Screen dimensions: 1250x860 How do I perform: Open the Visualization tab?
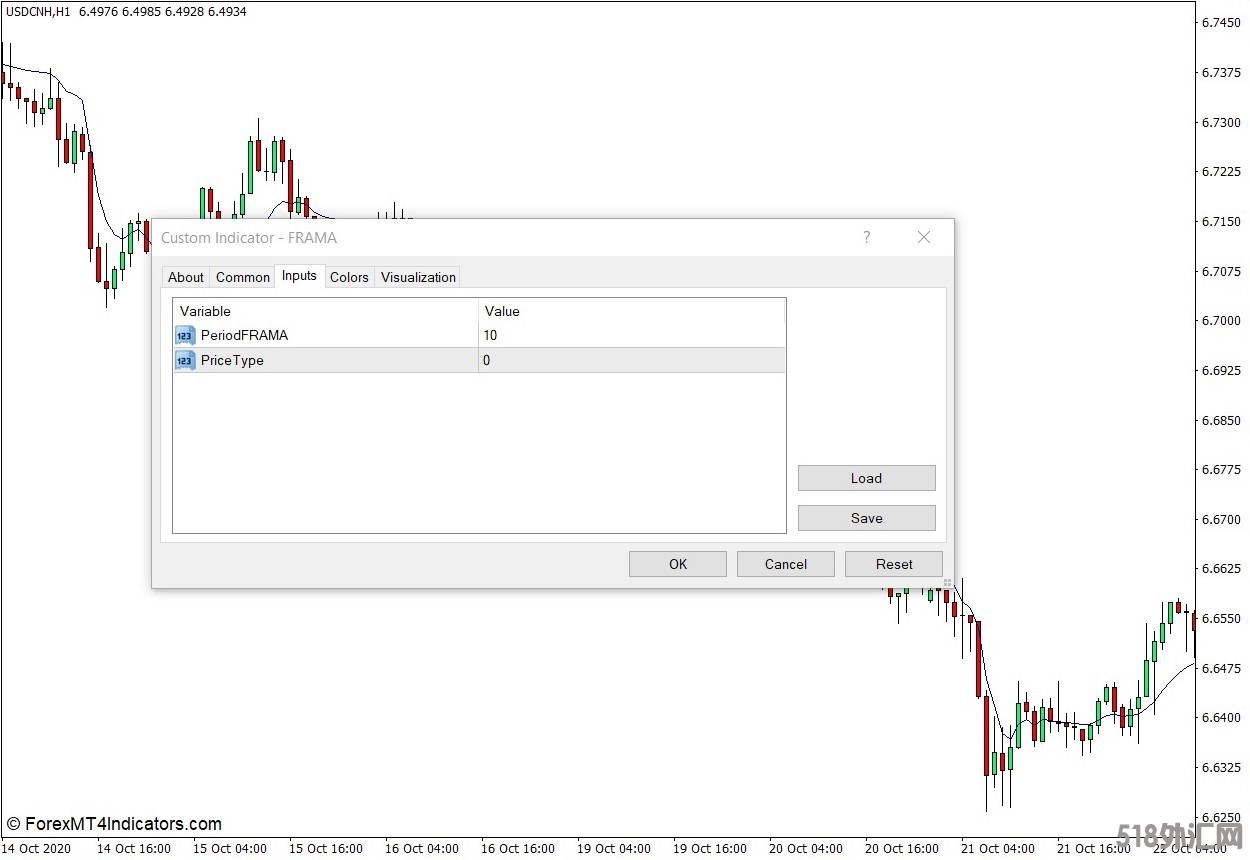pyautogui.click(x=418, y=277)
